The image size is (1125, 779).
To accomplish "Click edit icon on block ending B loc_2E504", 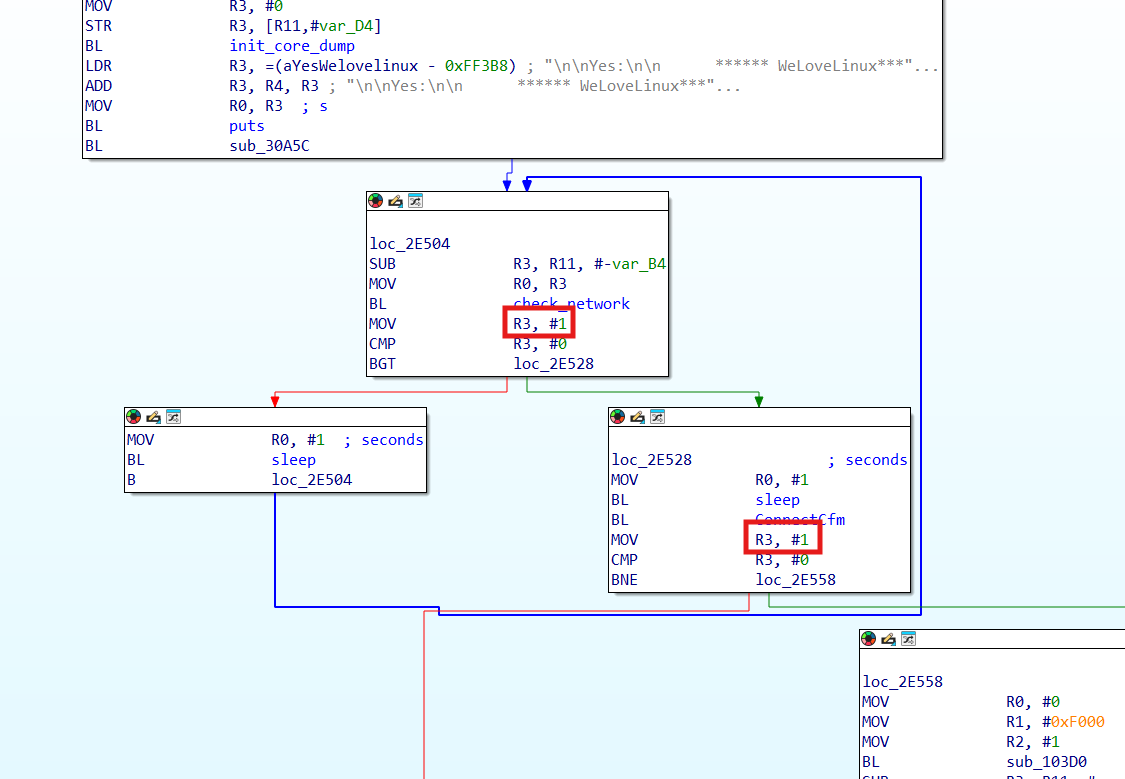I will coord(154,417).
